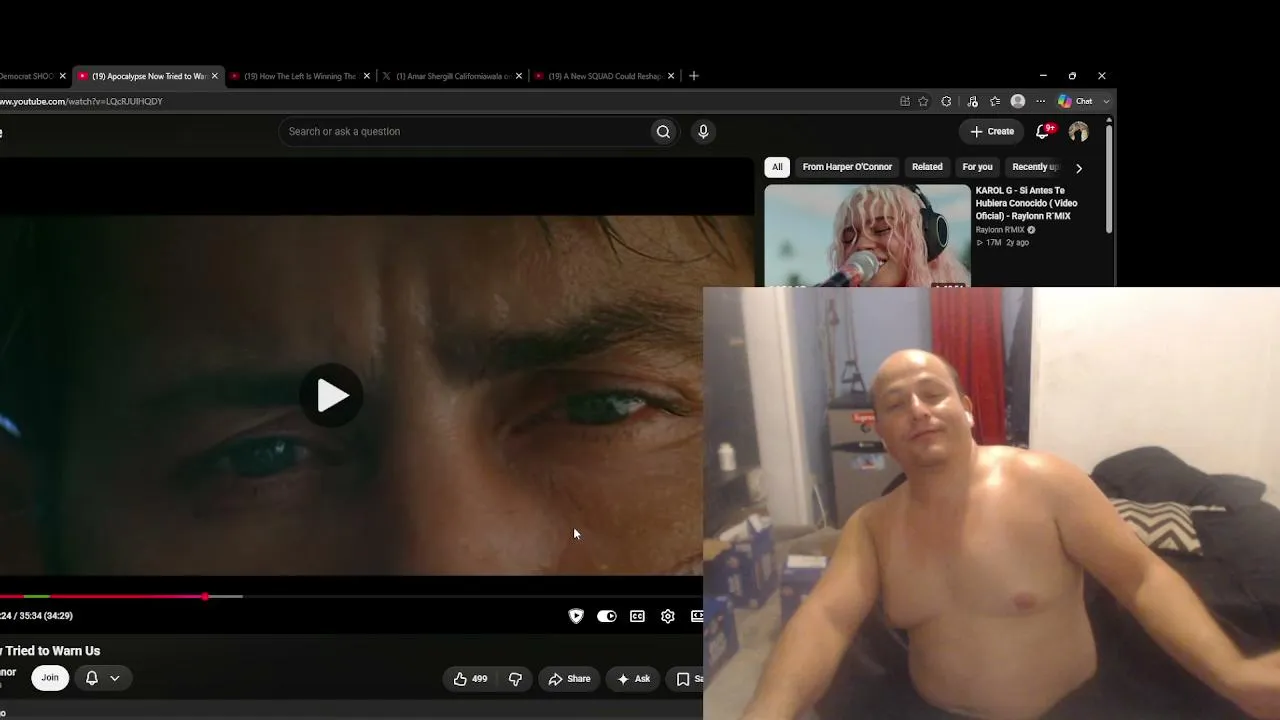Select the Recently uploaded chip

tap(1035, 167)
